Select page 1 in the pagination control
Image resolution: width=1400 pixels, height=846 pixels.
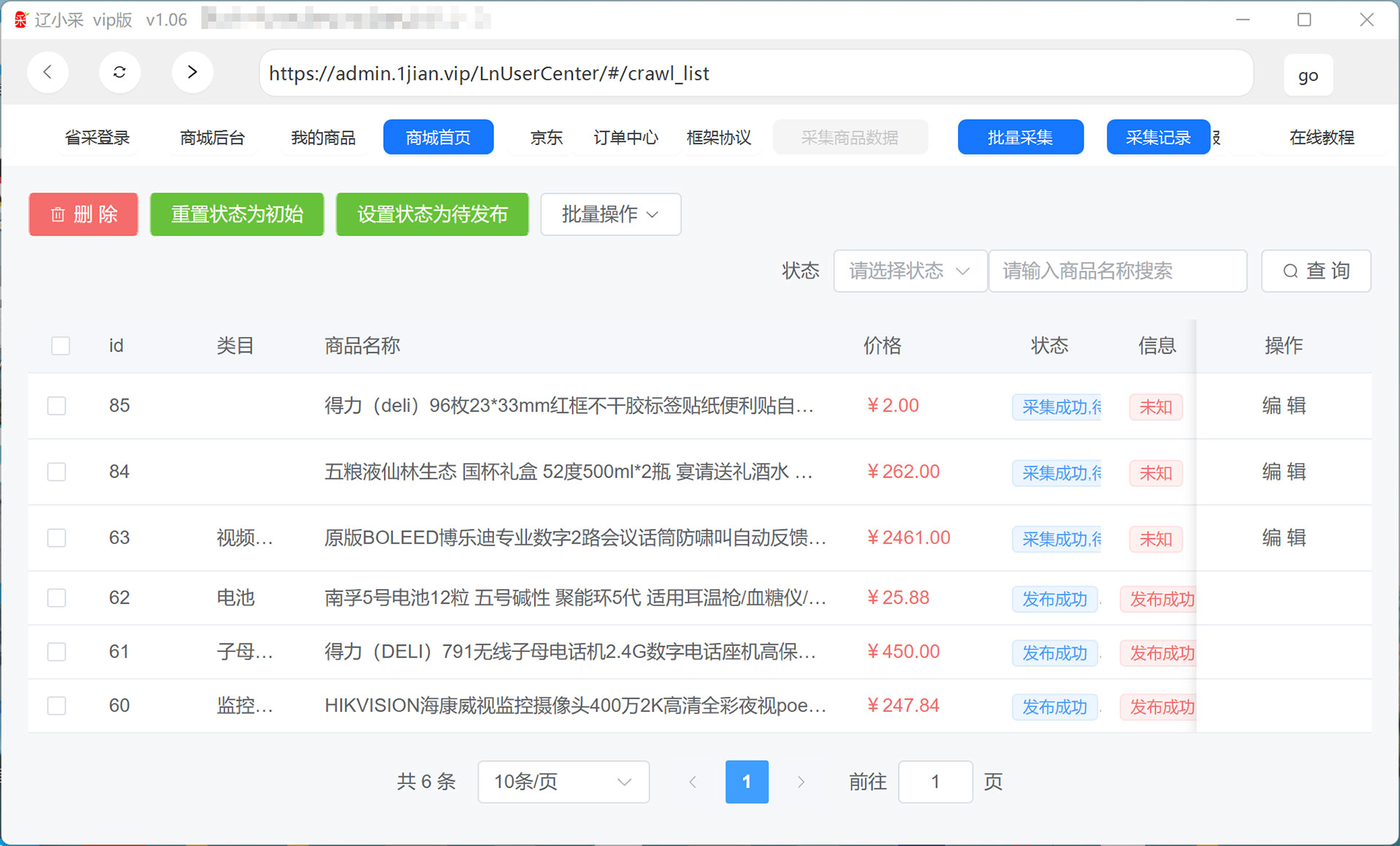[x=747, y=781]
